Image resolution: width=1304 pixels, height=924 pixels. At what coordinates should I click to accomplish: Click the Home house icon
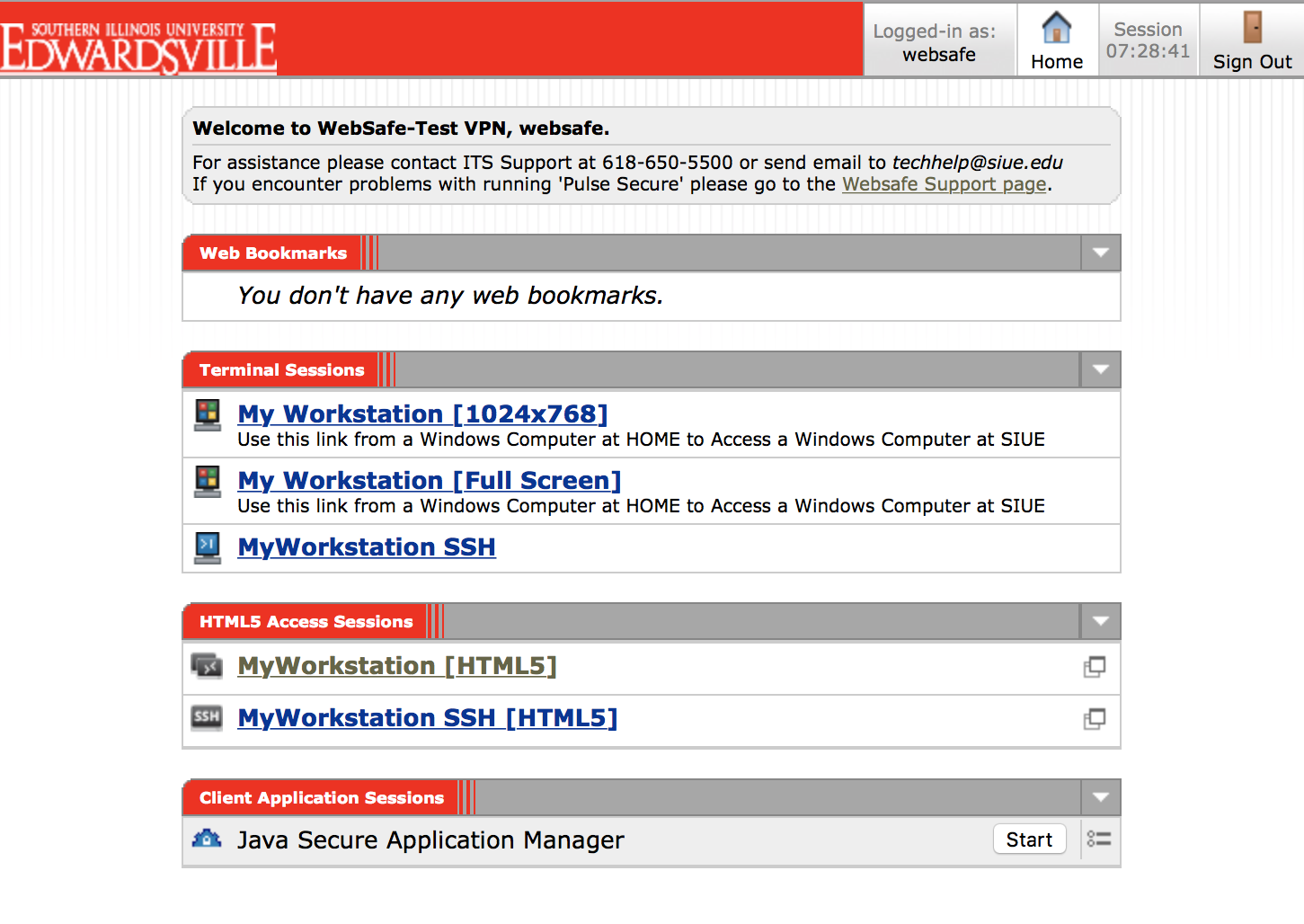click(1056, 28)
